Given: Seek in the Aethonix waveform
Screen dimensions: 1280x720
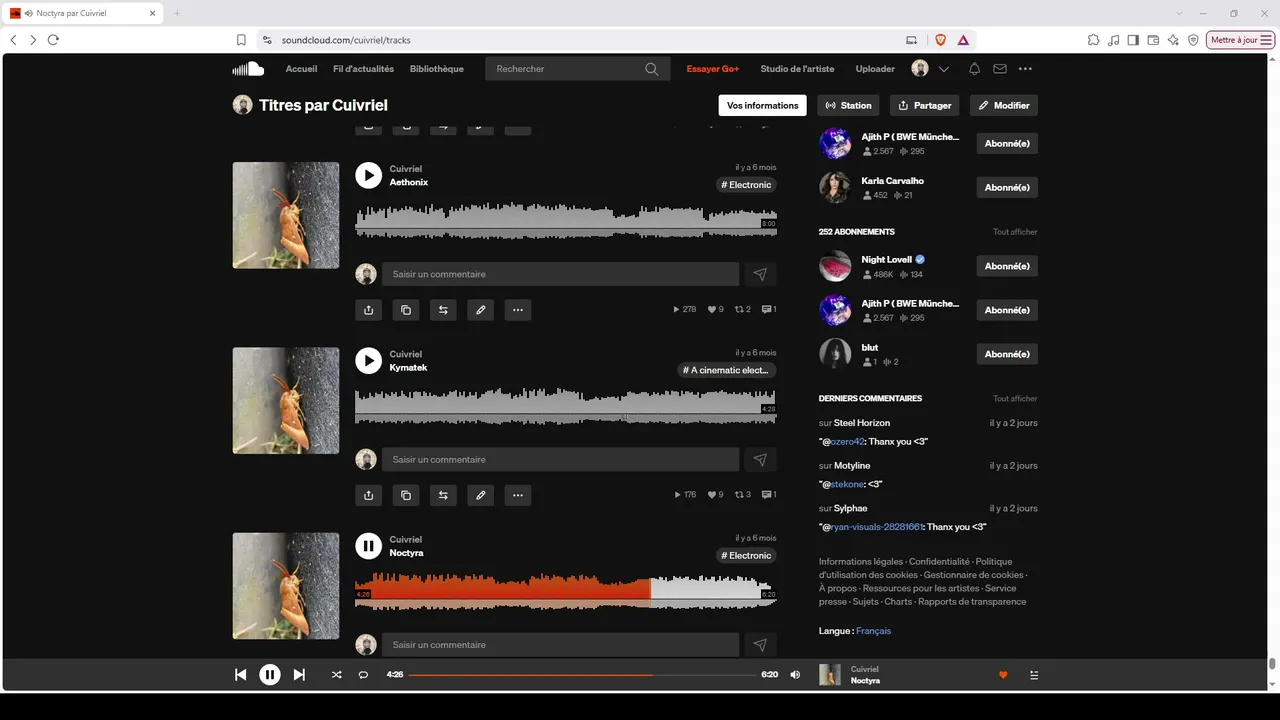Looking at the screenshot, I should pos(566,220).
